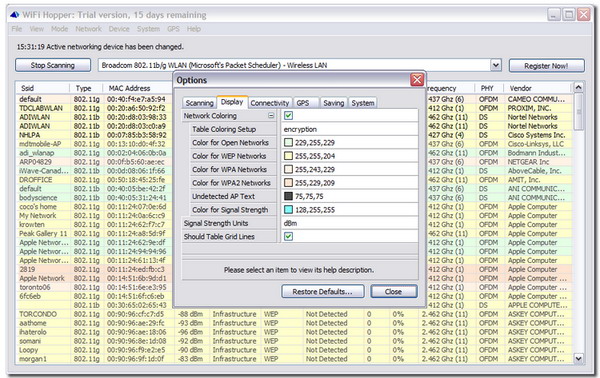Click the Restore Defaults button
The height and width of the screenshot is (378, 600).
tap(323, 292)
